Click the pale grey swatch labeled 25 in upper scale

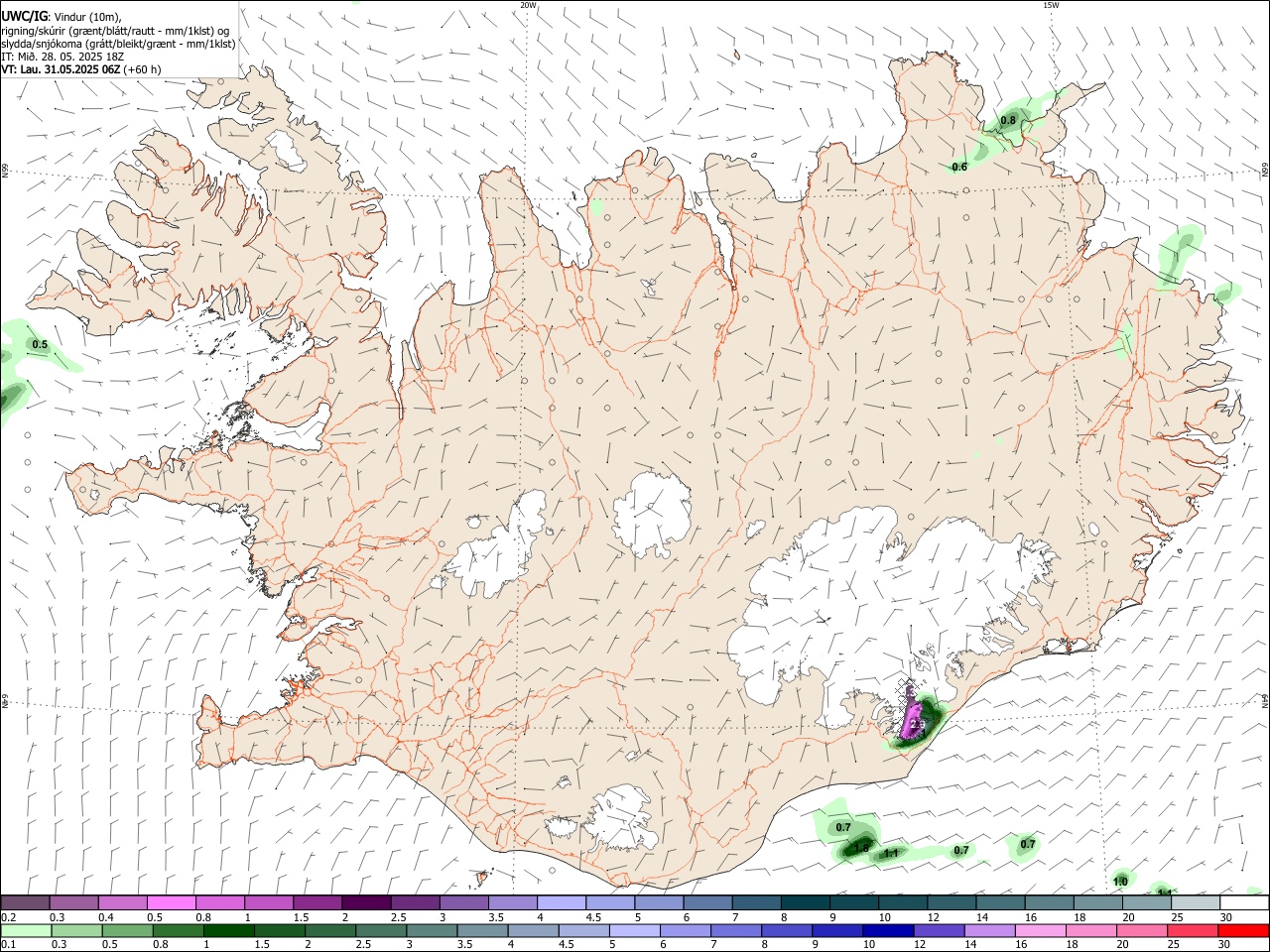coord(1197,902)
